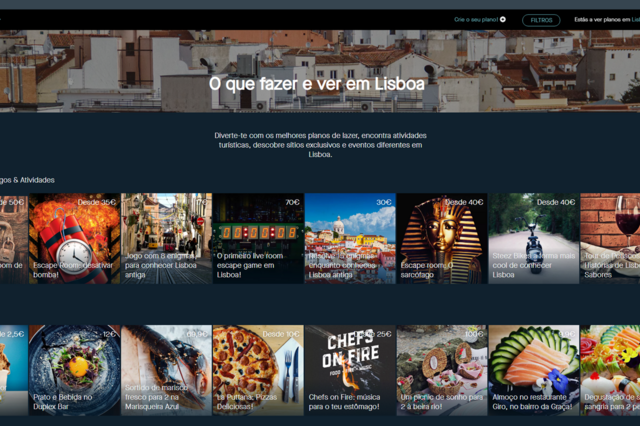Open 'O primeiro live room escape game em Lisboa!' card
This screenshot has width=640, height=426.
click(258, 238)
